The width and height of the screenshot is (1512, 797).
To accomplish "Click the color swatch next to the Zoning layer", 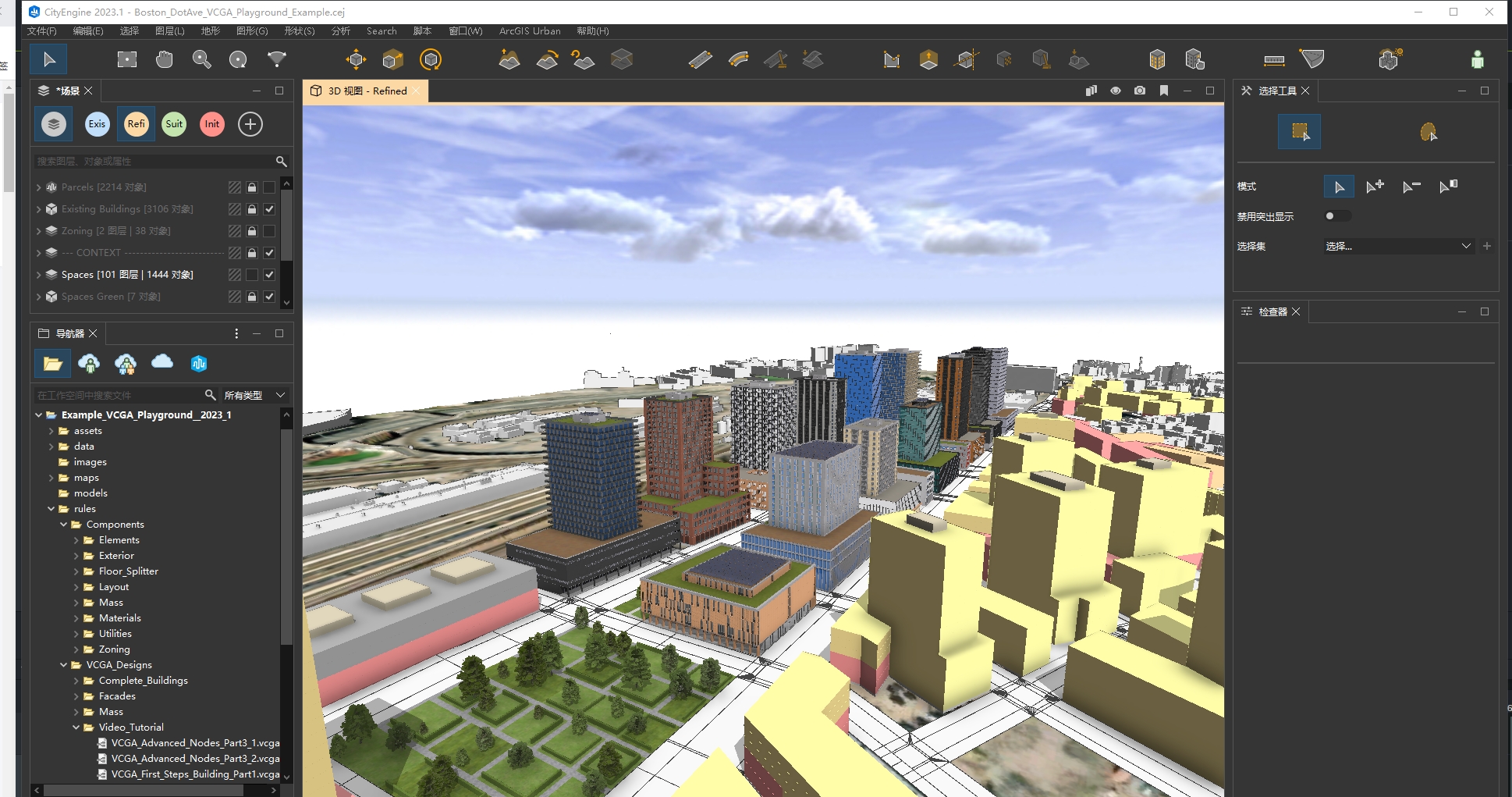I will coord(235,231).
